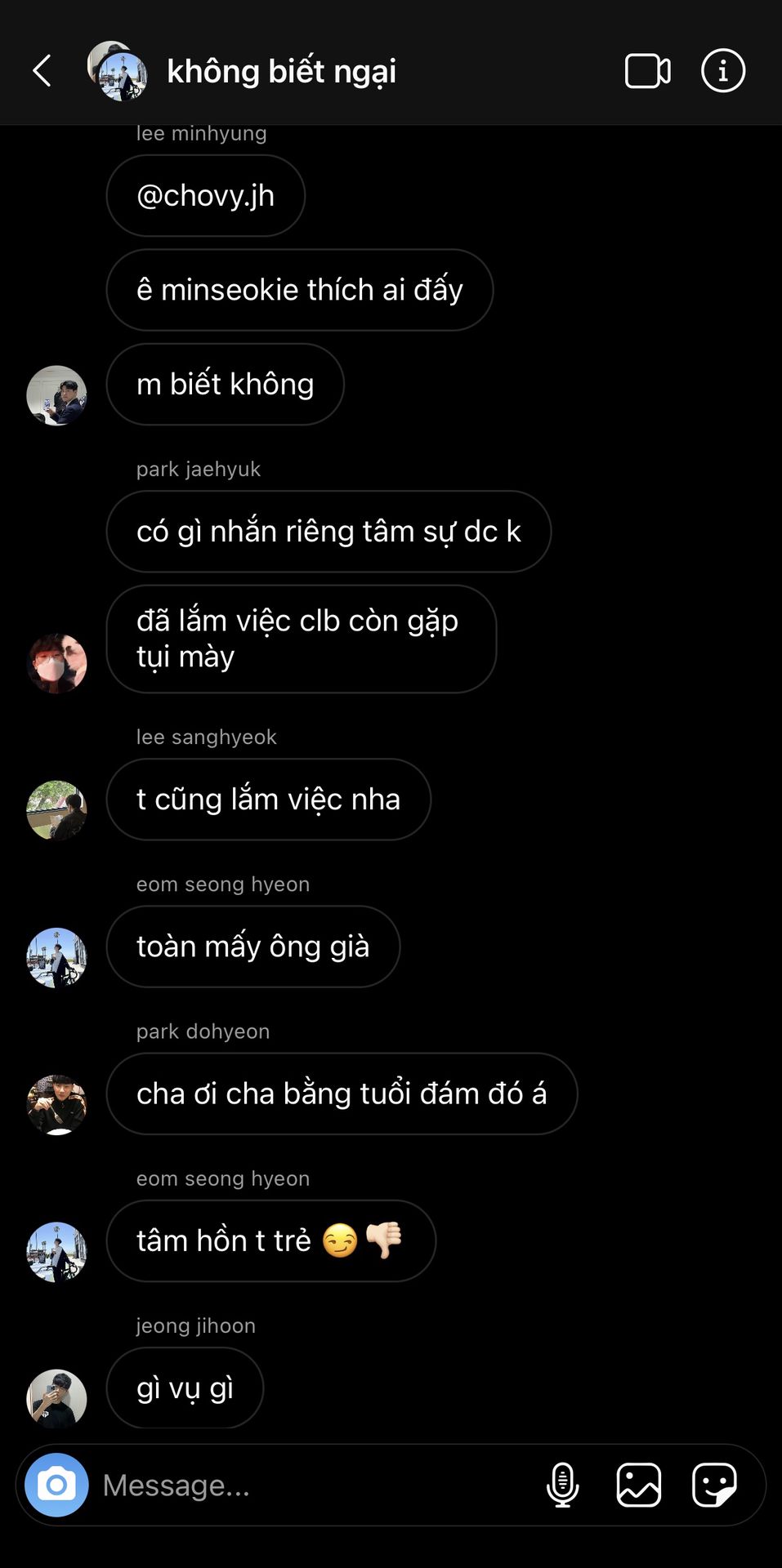Open the photo gallery icon
The height and width of the screenshot is (1568, 782).
click(x=639, y=1485)
